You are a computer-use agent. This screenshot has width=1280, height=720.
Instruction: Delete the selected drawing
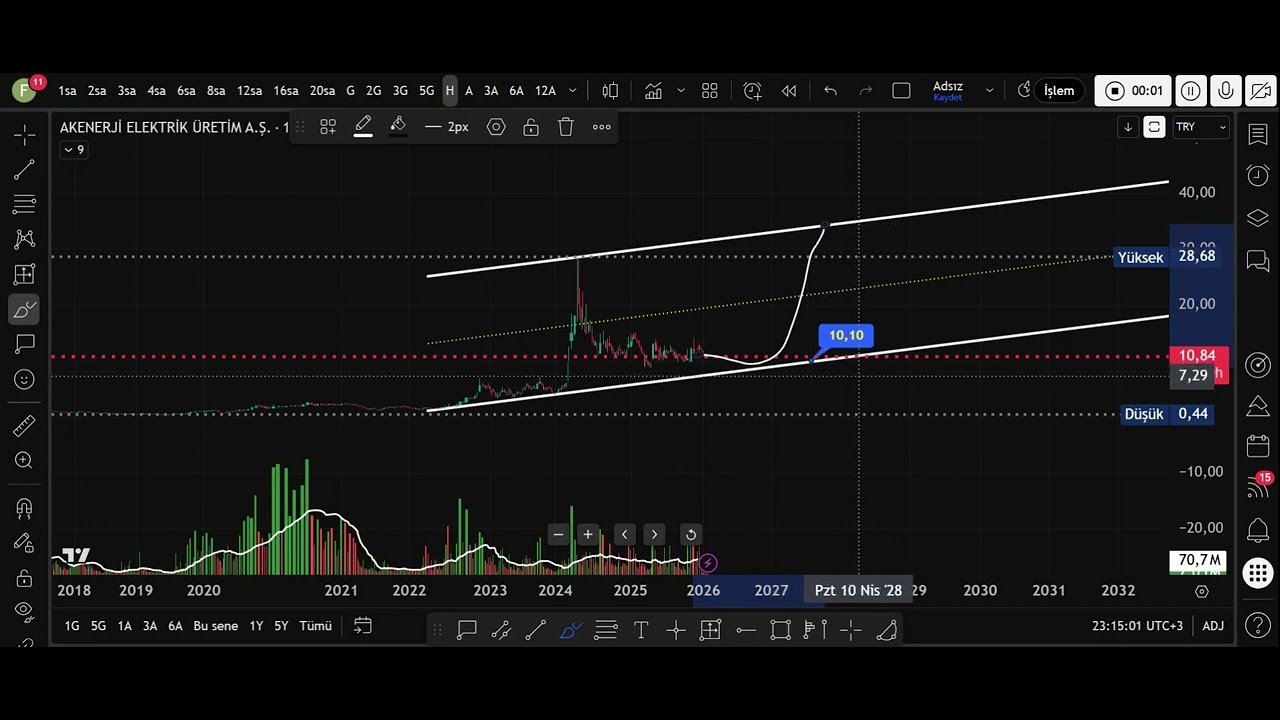(x=566, y=127)
